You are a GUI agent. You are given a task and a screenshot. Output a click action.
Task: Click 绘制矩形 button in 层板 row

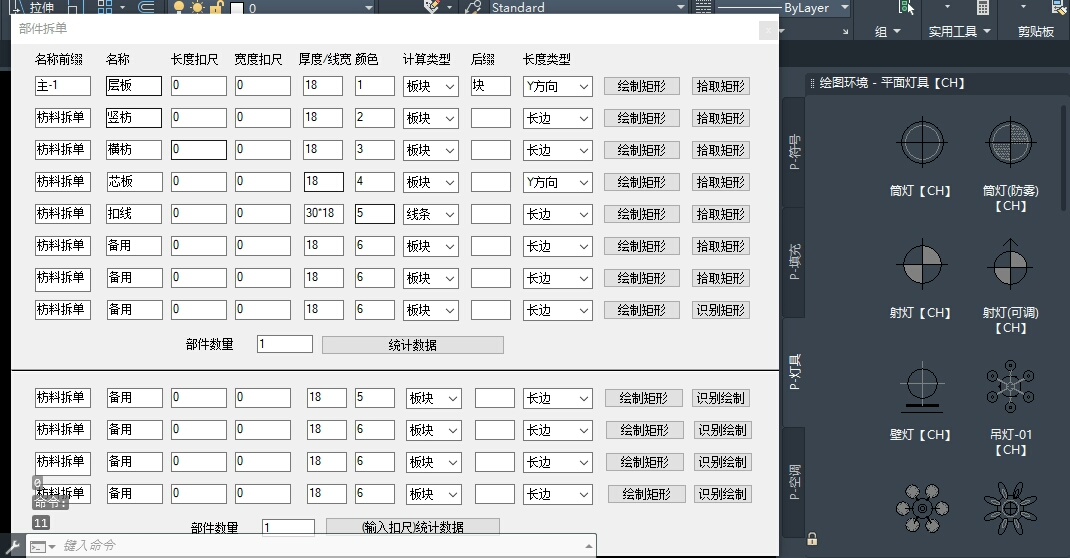(x=641, y=86)
